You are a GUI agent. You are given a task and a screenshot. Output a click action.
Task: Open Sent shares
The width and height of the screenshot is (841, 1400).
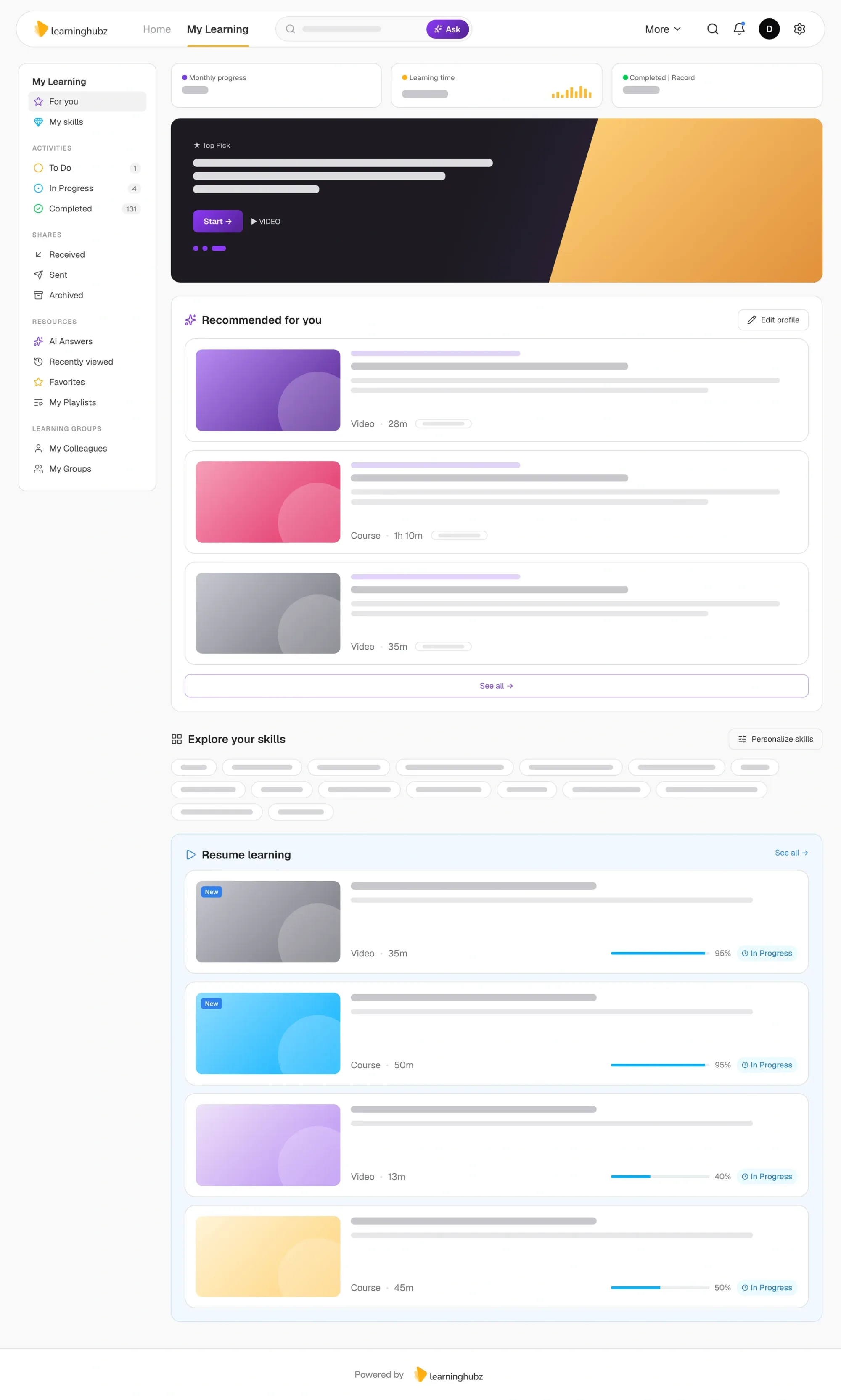tap(87, 275)
